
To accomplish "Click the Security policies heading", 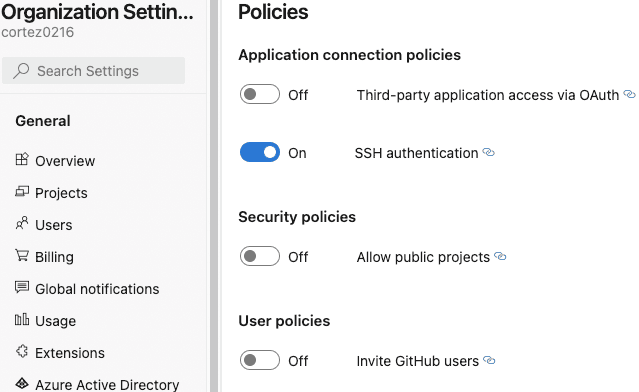I will (x=297, y=217).
